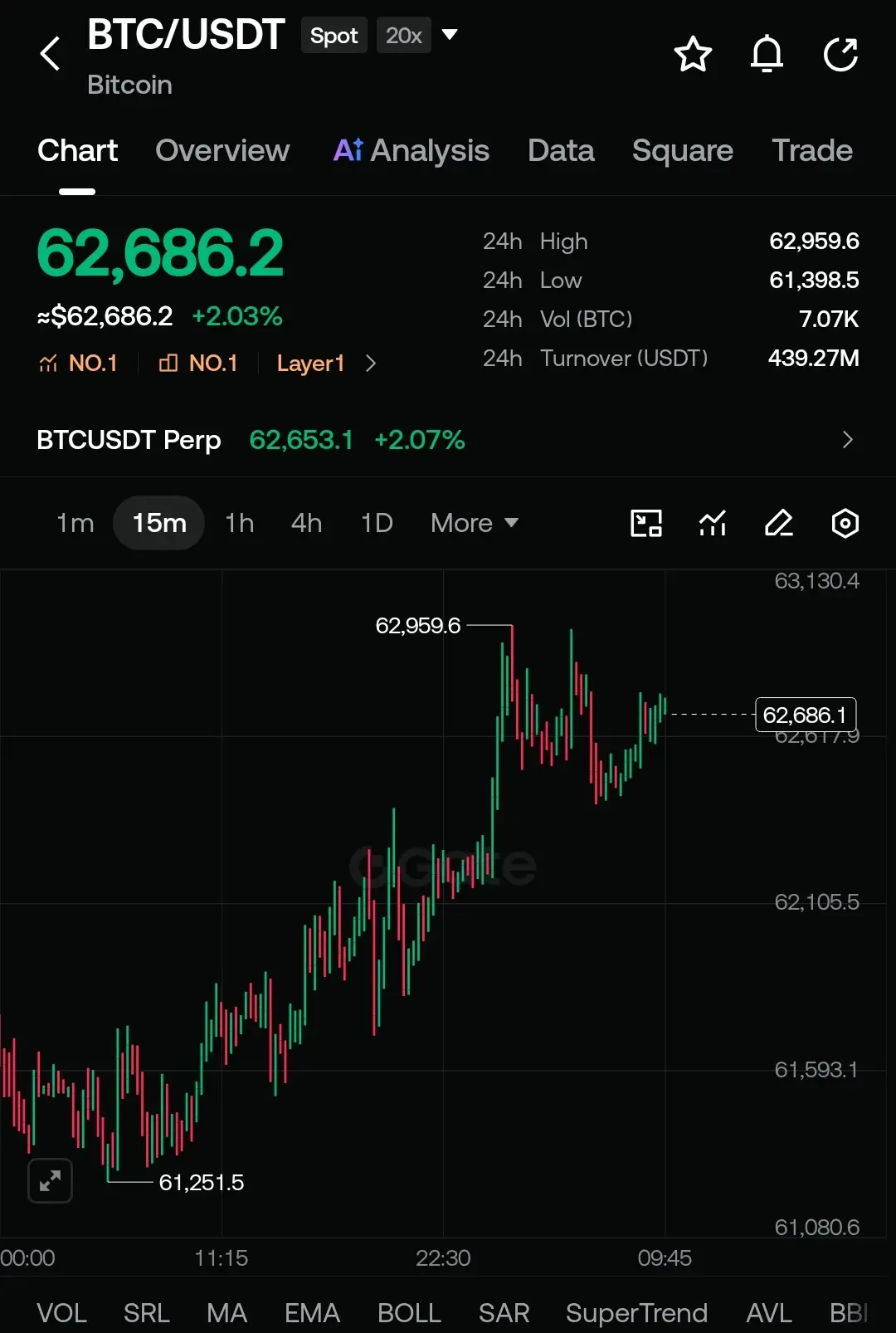Select the 1m timeframe
This screenshot has height=1333, width=896.
pos(75,523)
